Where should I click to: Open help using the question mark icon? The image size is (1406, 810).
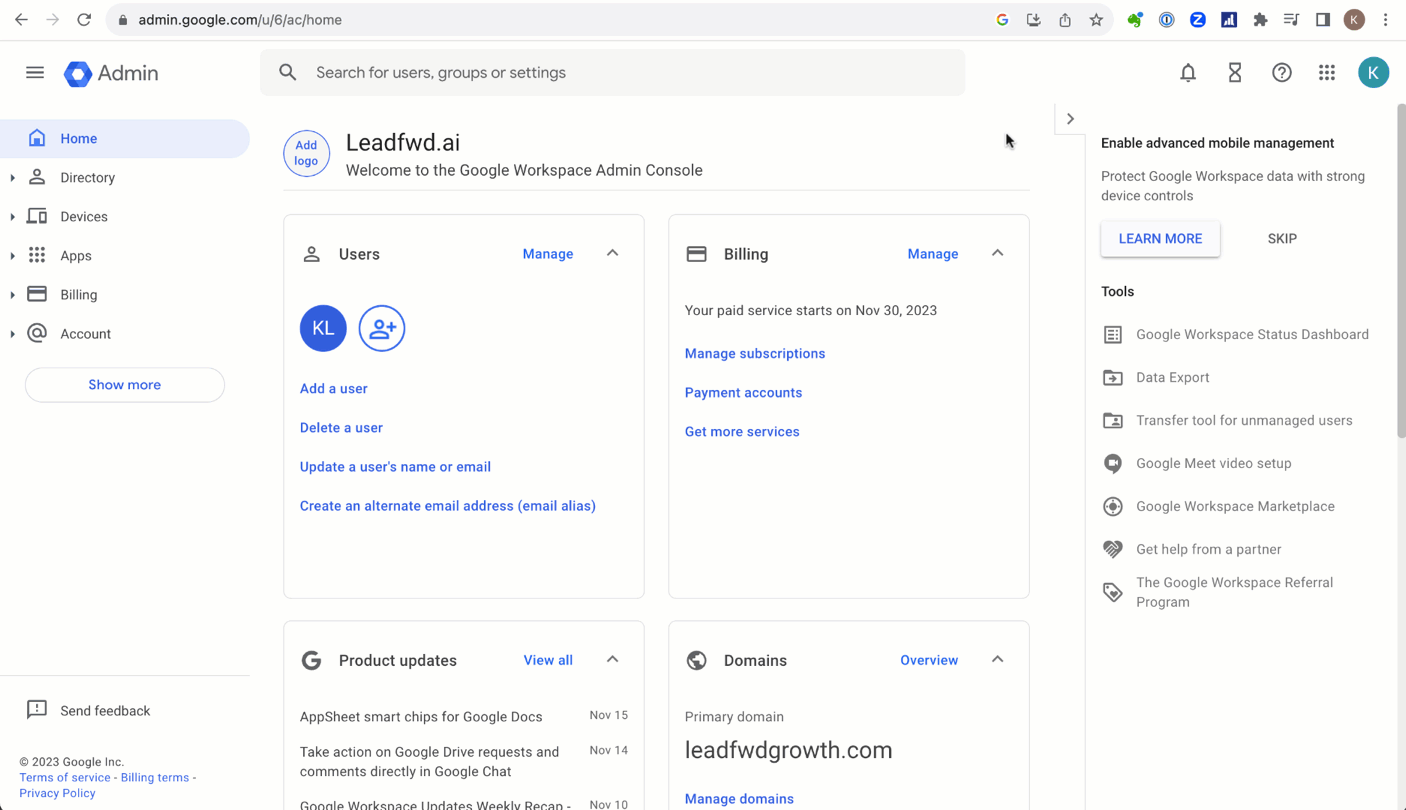(x=1281, y=72)
